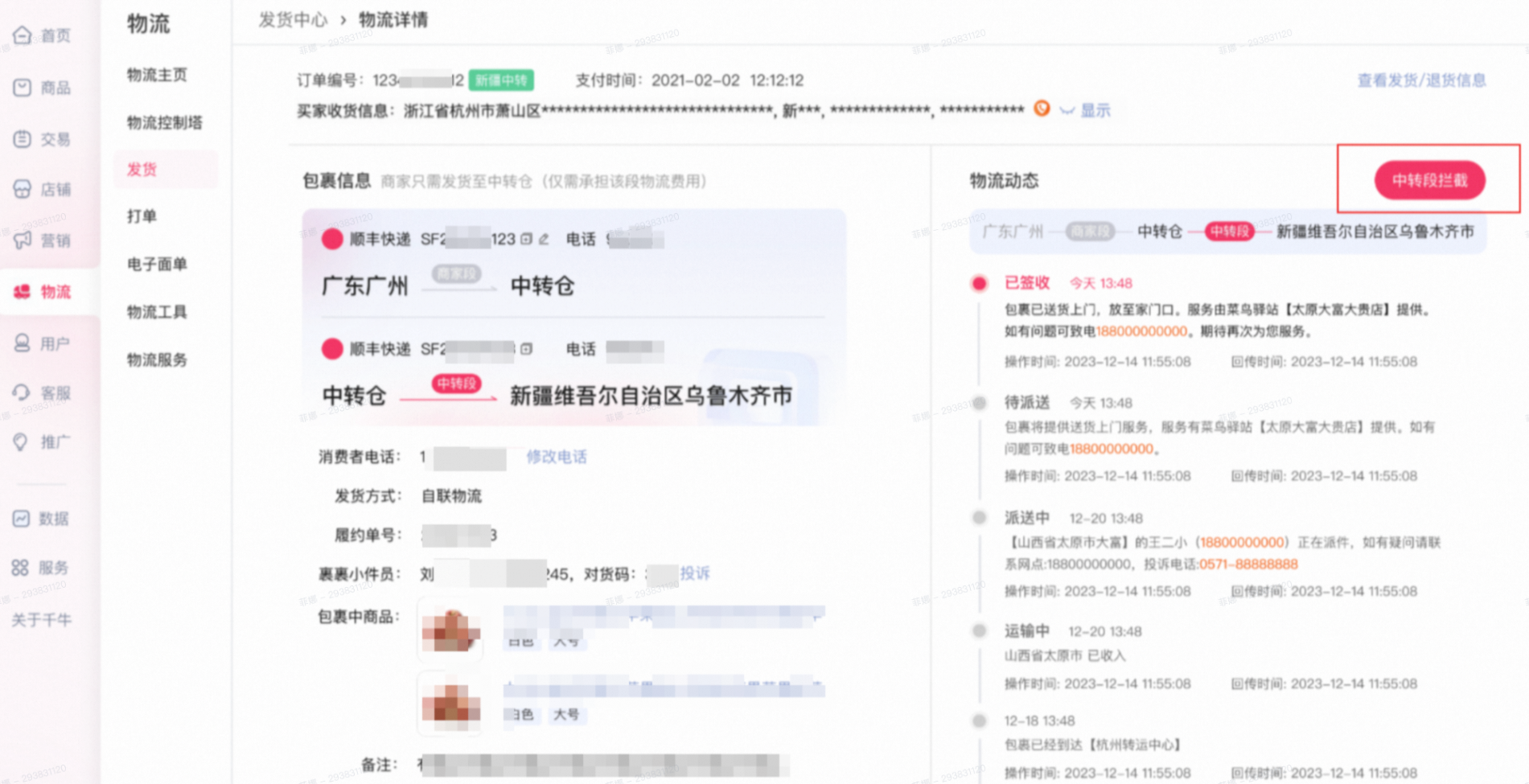Go back to 发货中心 breadcrumb

293,20
